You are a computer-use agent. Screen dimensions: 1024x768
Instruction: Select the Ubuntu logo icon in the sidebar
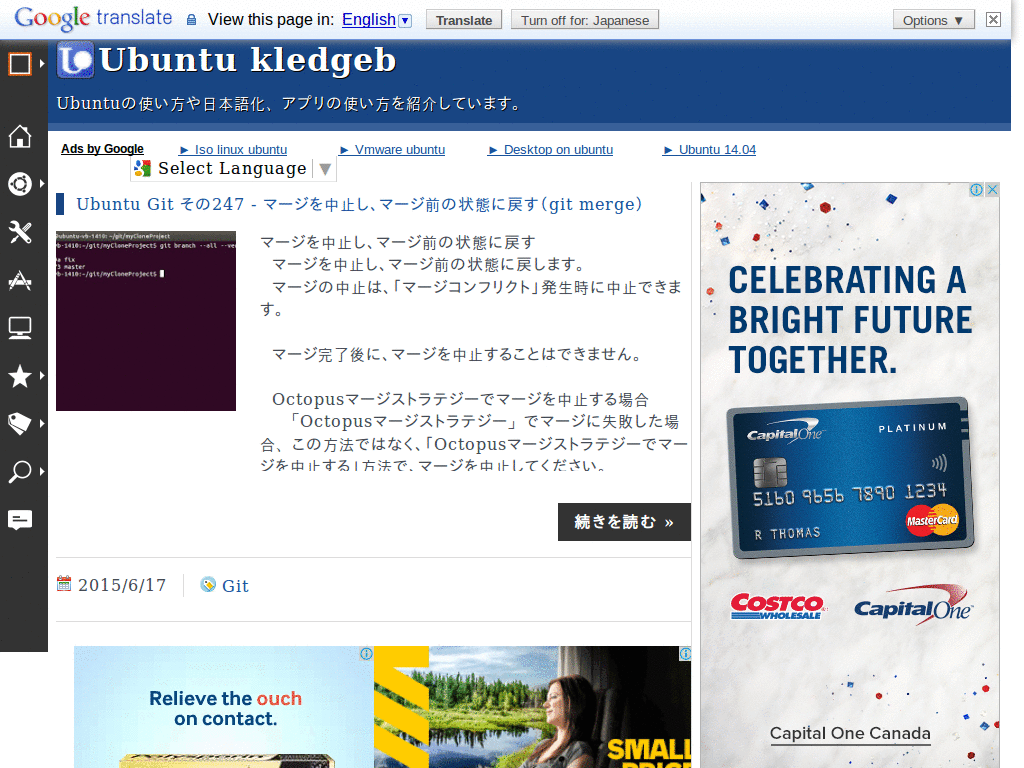tap(20, 184)
